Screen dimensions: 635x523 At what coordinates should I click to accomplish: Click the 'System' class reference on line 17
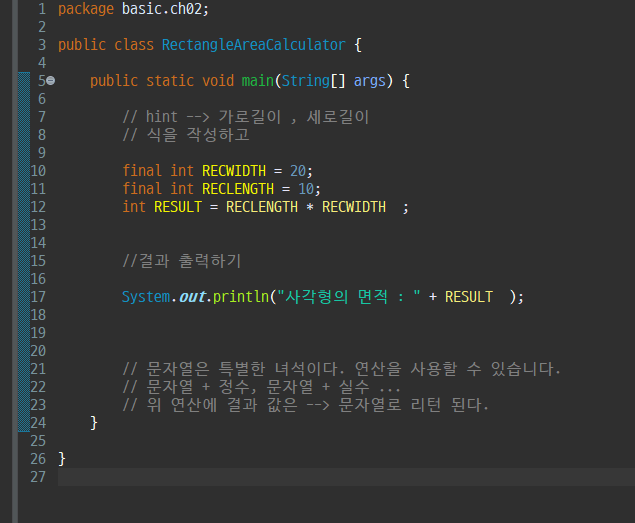[146, 297]
